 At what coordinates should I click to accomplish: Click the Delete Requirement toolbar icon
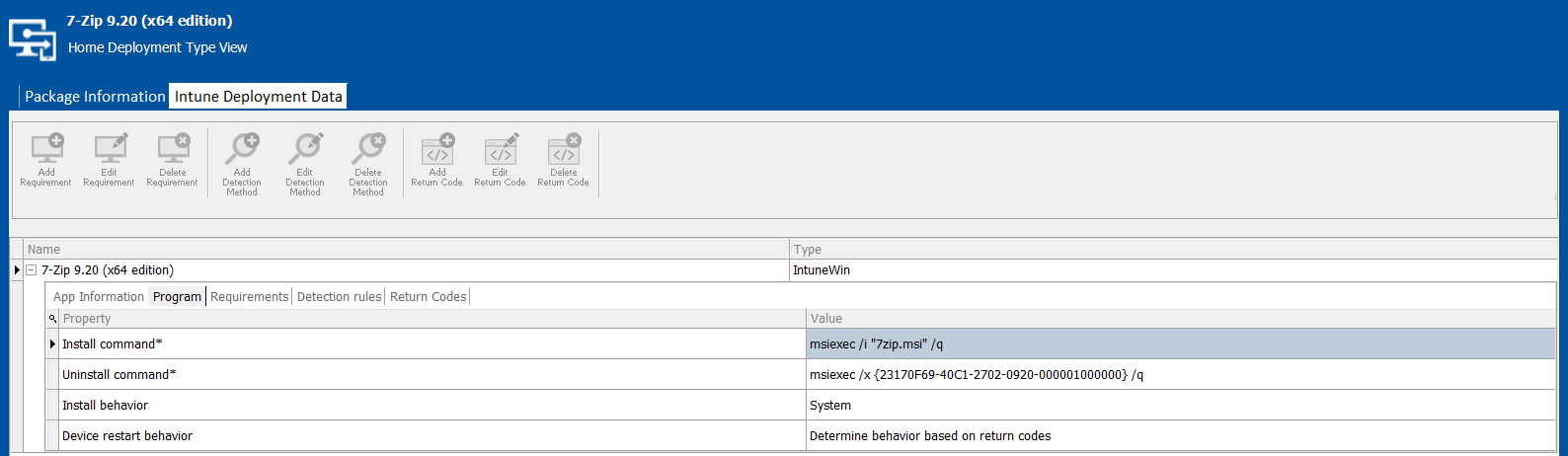173,160
